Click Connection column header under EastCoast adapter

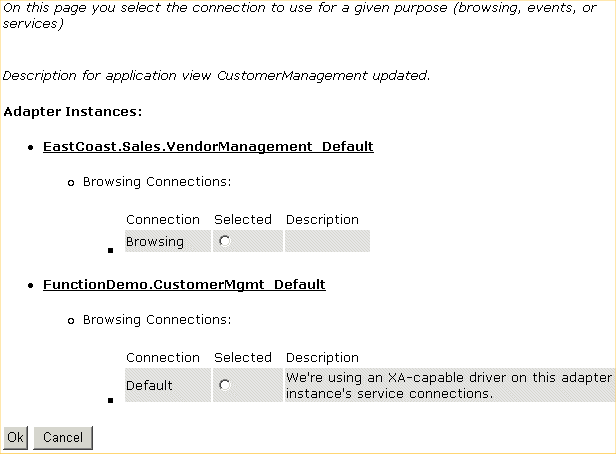click(x=163, y=219)
